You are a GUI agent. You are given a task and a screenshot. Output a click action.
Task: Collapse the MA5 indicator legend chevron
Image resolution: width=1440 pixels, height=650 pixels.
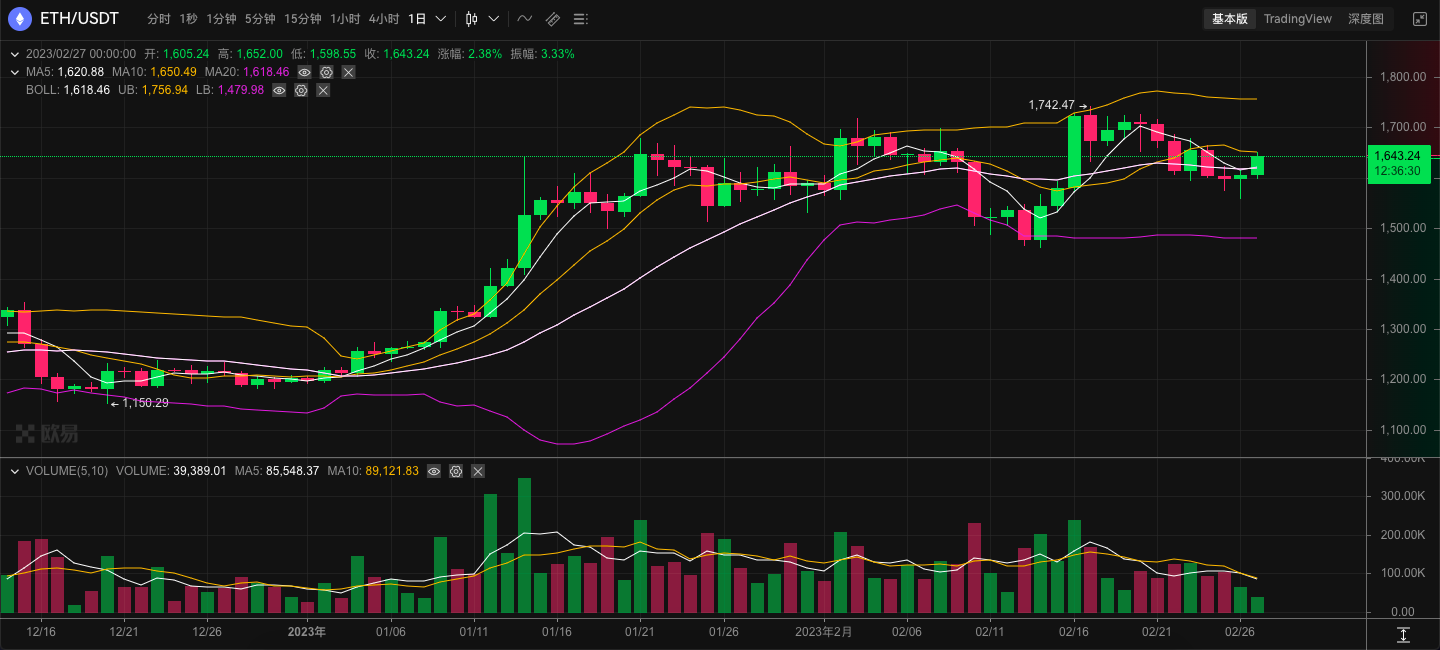15,72
